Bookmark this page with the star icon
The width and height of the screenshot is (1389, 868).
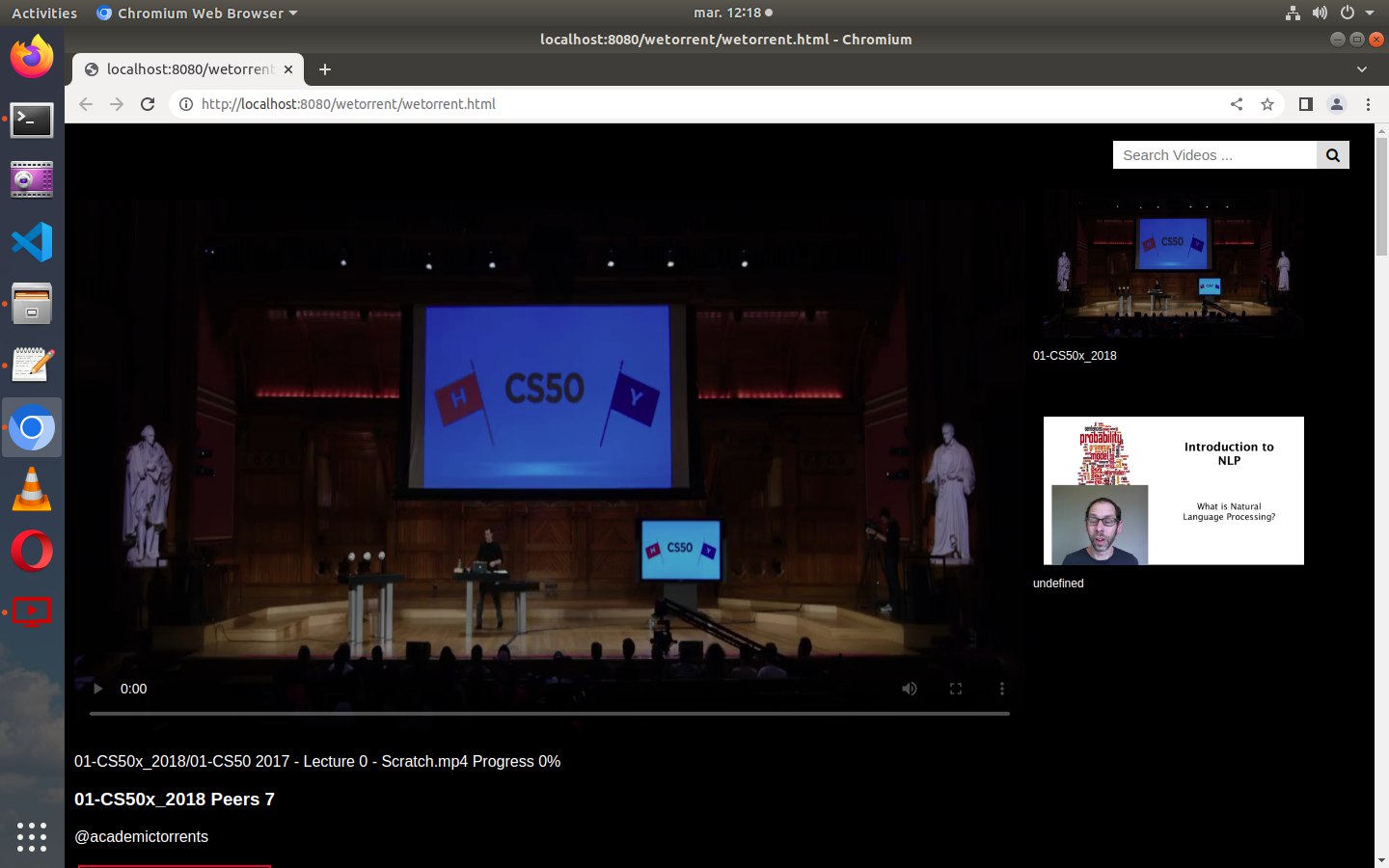1267,104
